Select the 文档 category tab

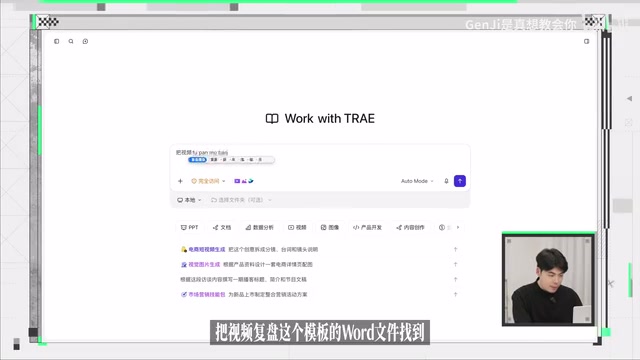click(x=222, y=227)
